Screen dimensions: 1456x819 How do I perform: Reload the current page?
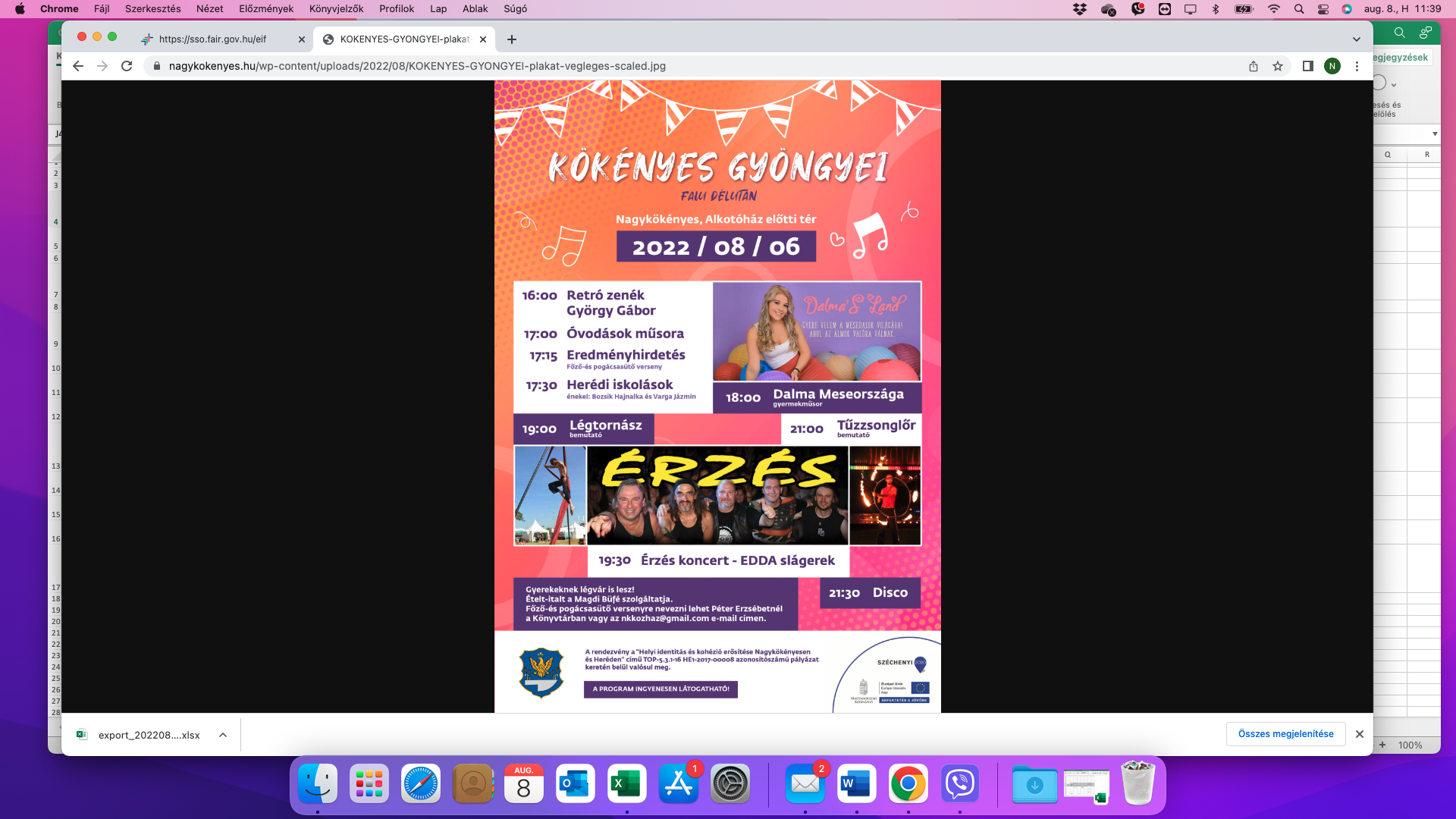[x=127, y=66]
